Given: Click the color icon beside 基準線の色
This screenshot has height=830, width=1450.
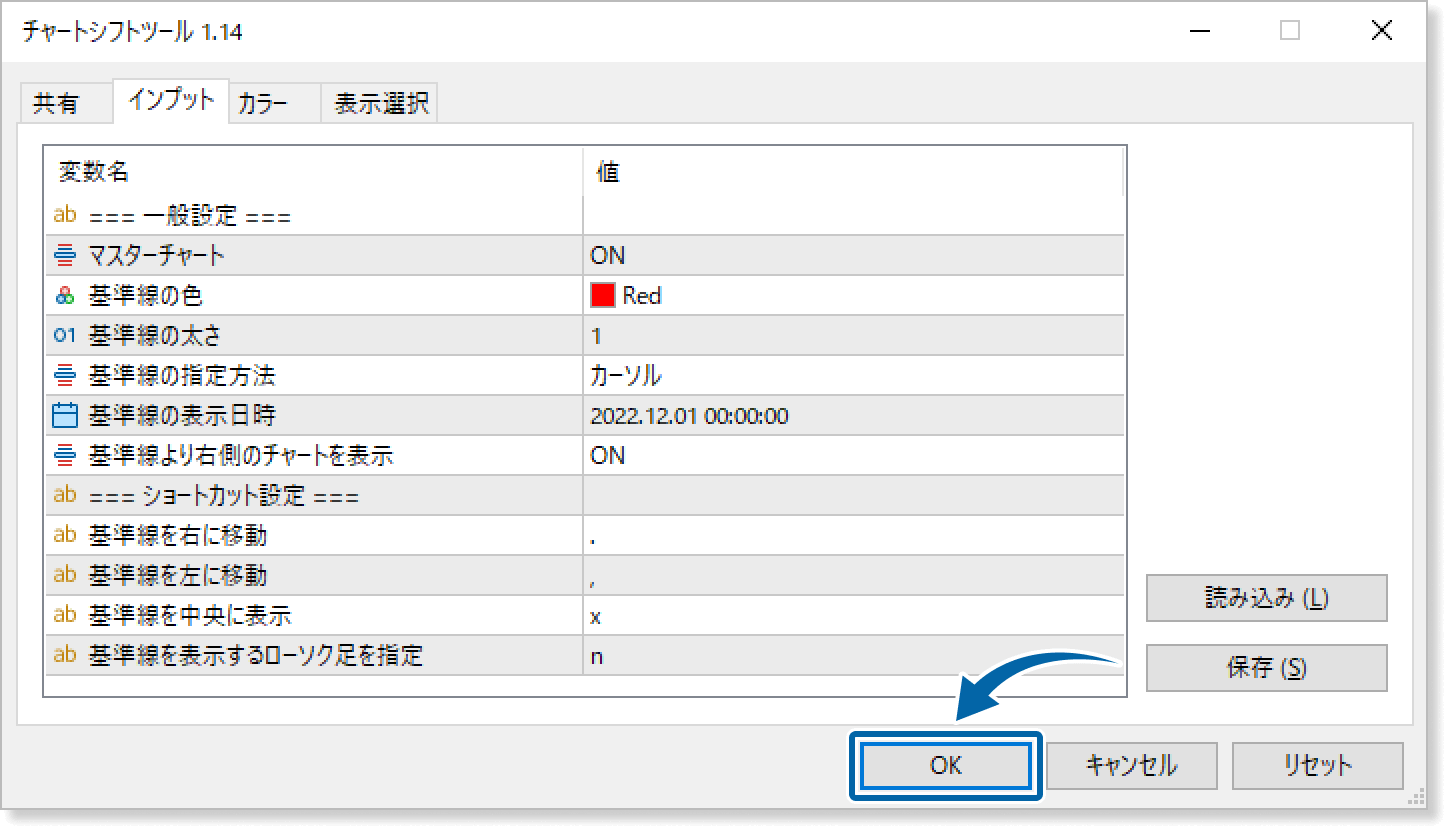Looking at the screenshot, I should 65,295.
